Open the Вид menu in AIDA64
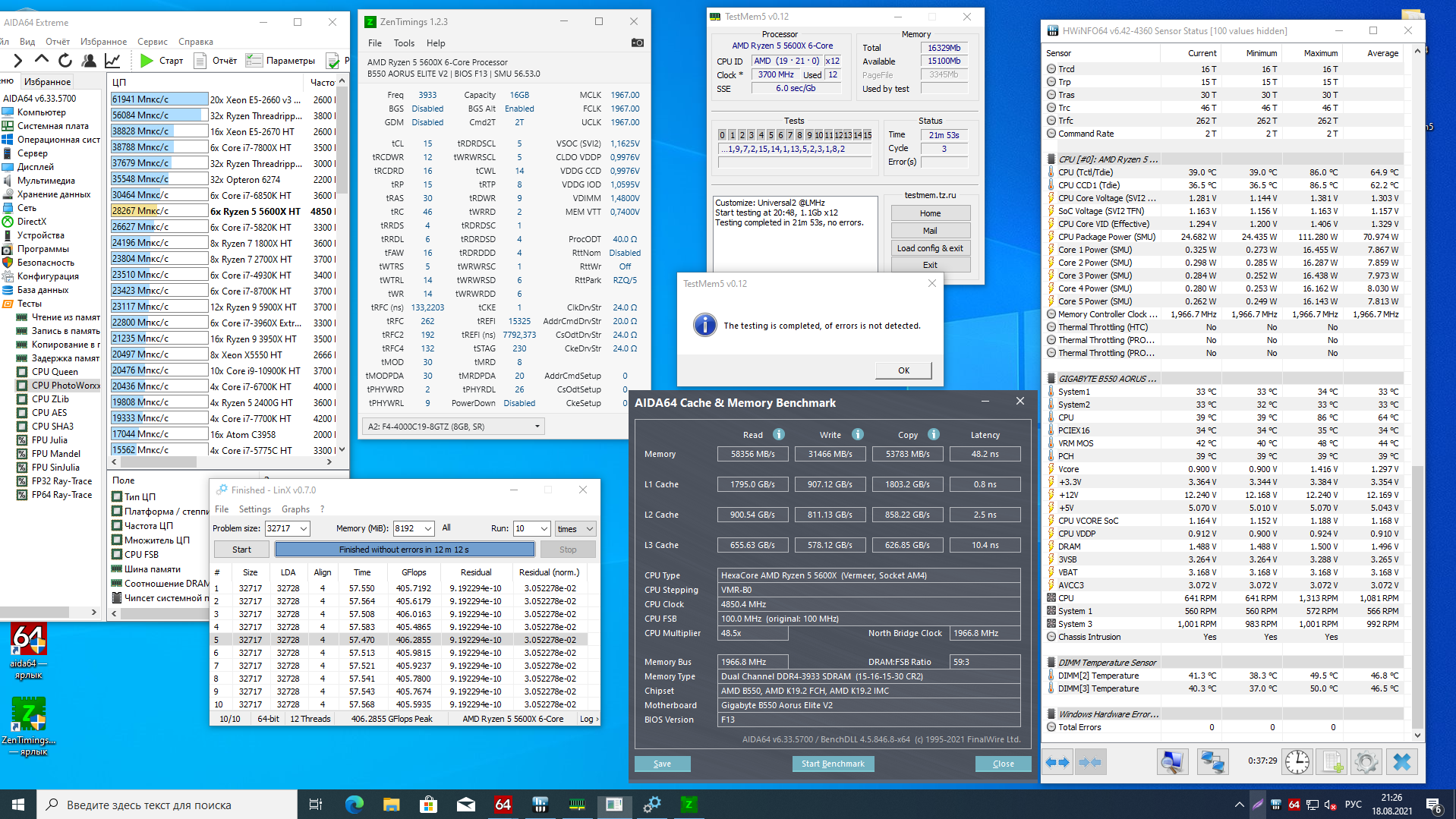This screenshot has height=819, width=1456. [x=27, y=42]
